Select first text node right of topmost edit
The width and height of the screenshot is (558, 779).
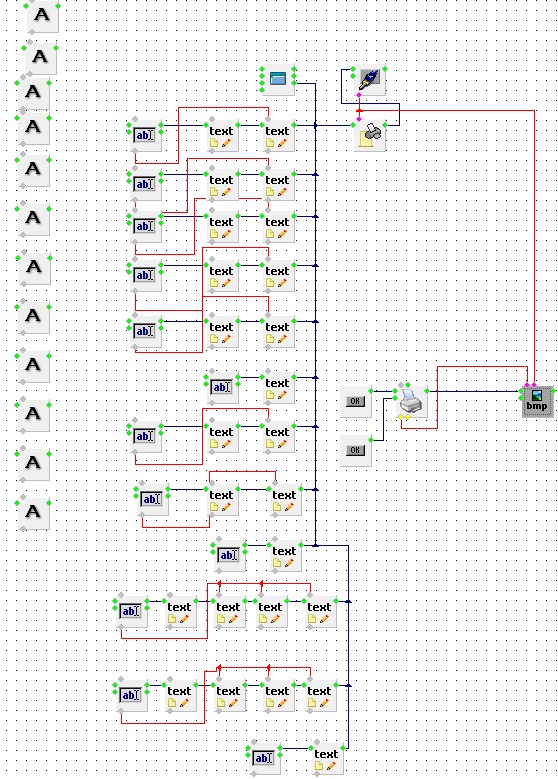pos(222,136)
